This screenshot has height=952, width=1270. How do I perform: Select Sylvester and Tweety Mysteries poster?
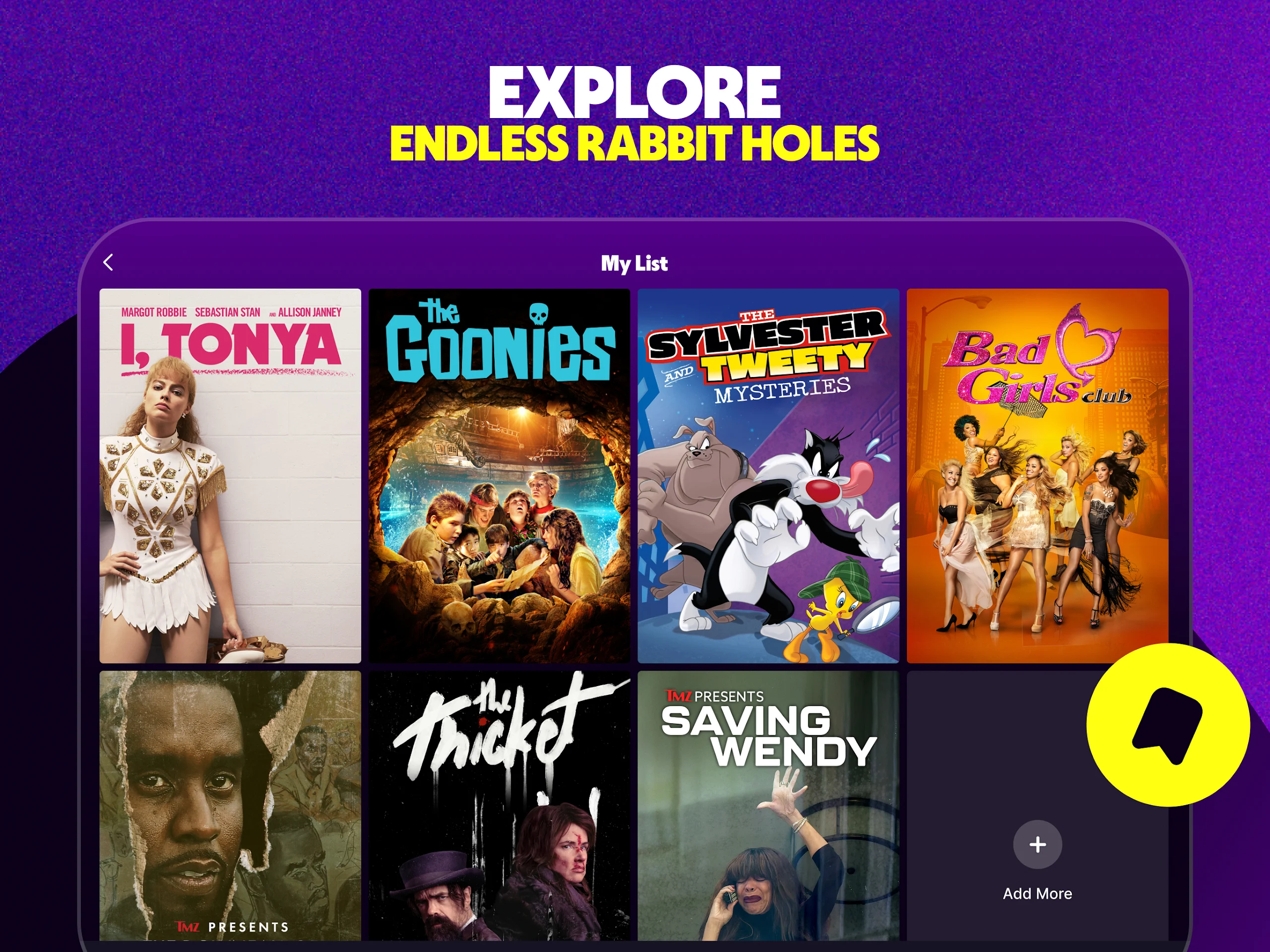(768, 475)
